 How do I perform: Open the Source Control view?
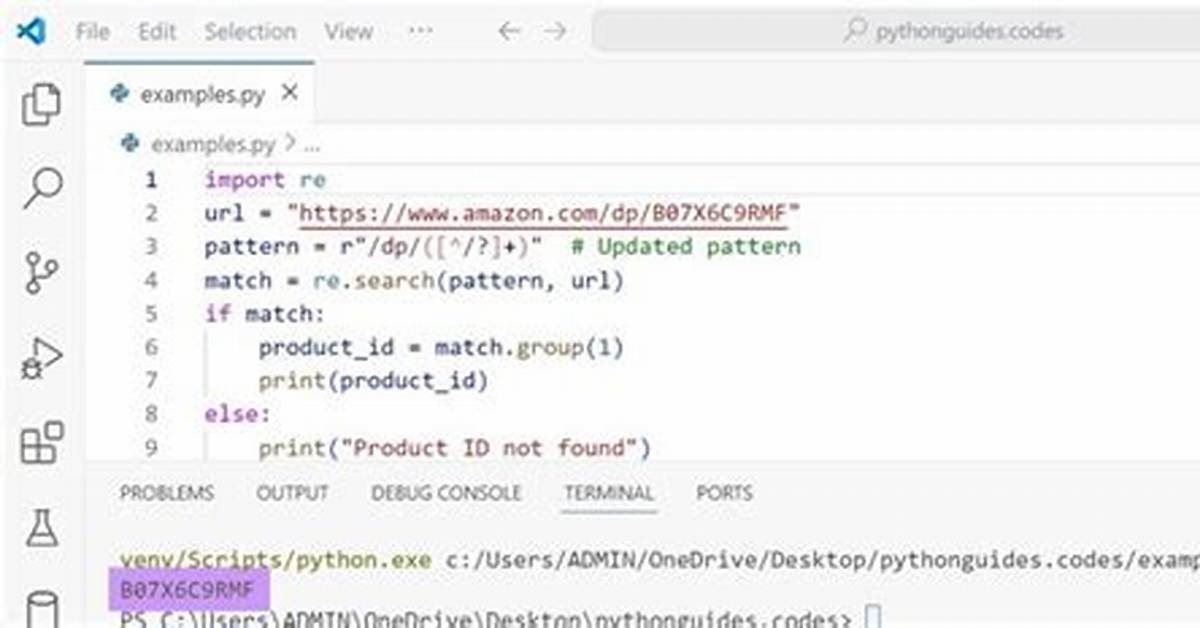[42, 272]
